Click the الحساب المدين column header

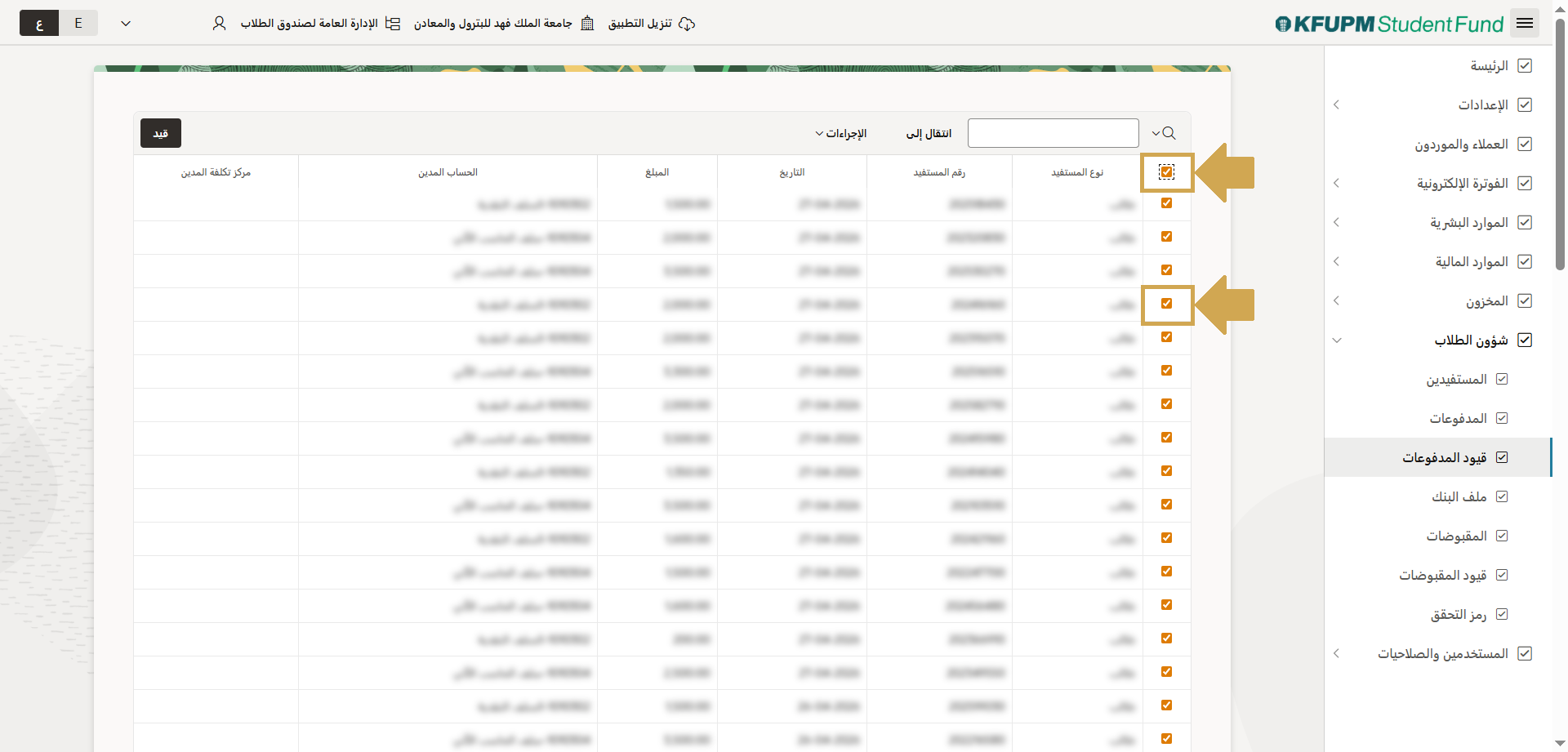click(x=448, y=172)
